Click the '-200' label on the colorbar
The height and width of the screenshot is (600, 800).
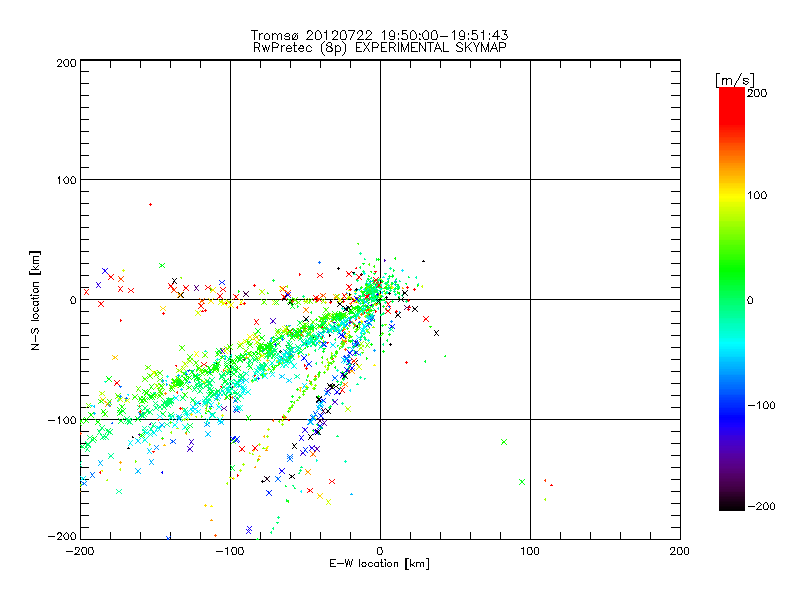coord(761,507)
